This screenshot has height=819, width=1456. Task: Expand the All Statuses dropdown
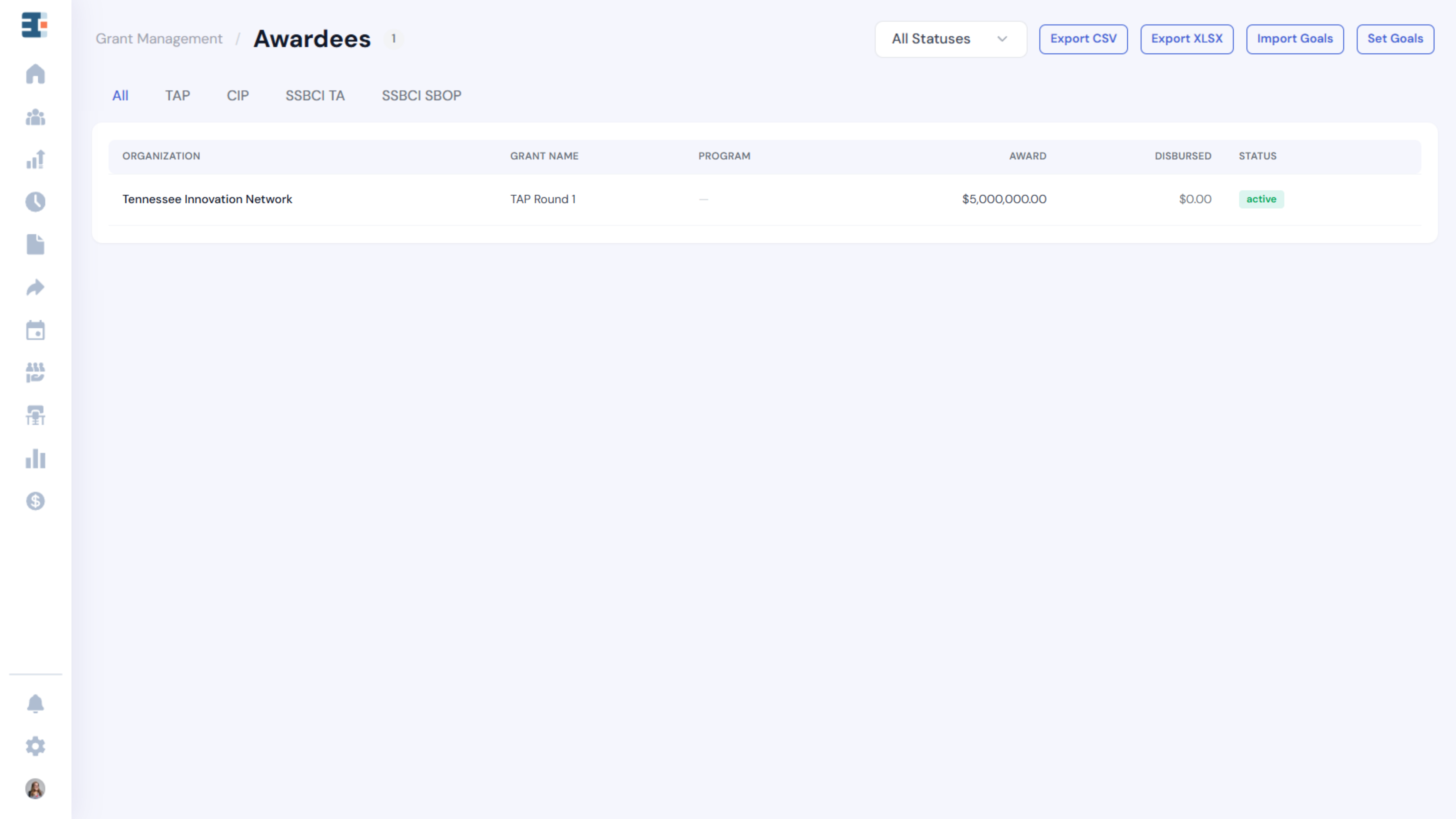point(951,39)
